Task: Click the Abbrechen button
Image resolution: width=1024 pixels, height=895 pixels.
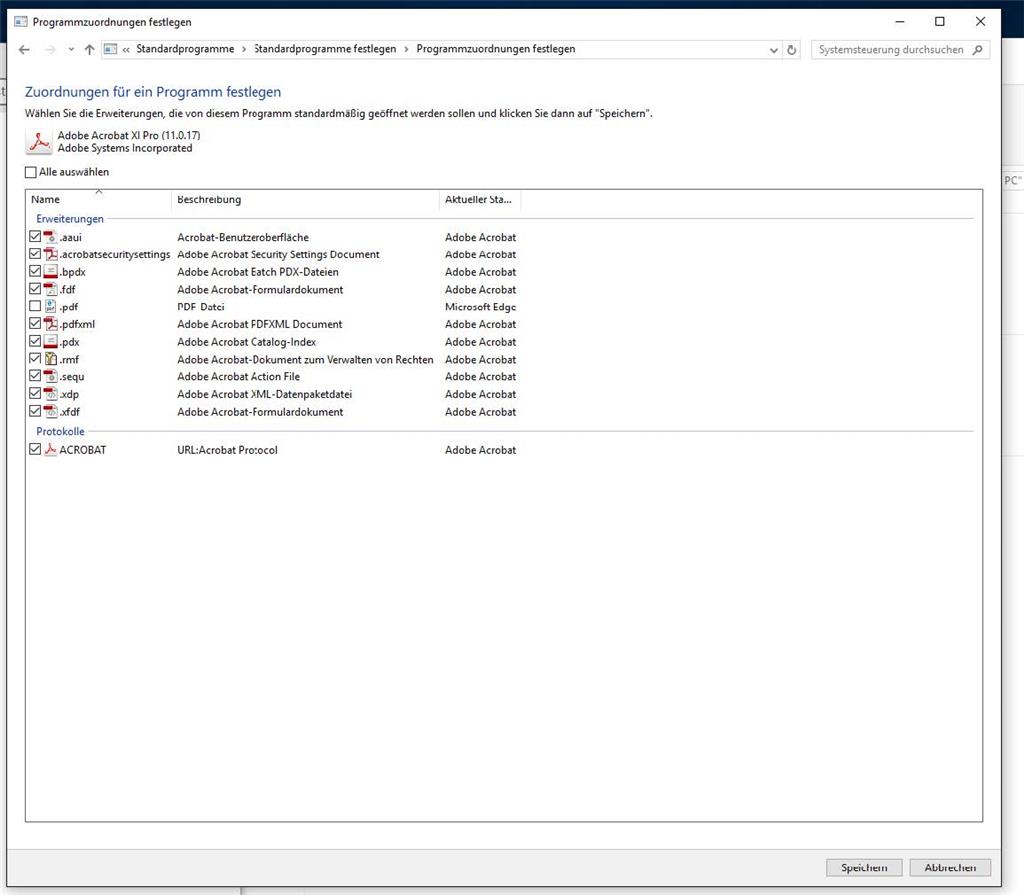Action: pos(950,868)
